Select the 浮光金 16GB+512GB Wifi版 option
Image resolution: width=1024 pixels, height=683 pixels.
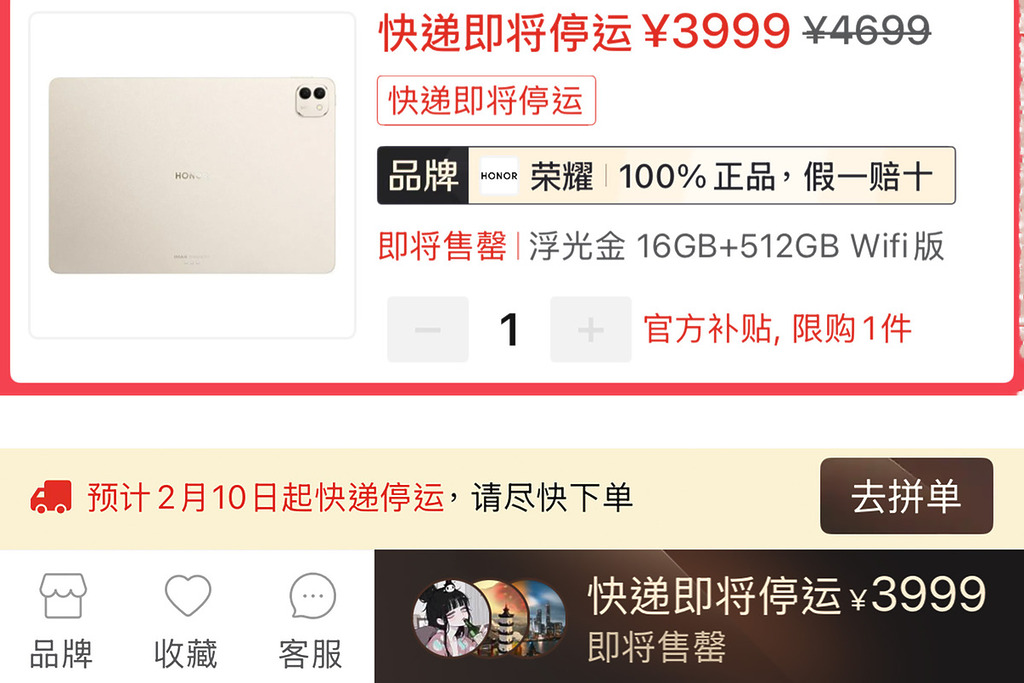point(736,246)
